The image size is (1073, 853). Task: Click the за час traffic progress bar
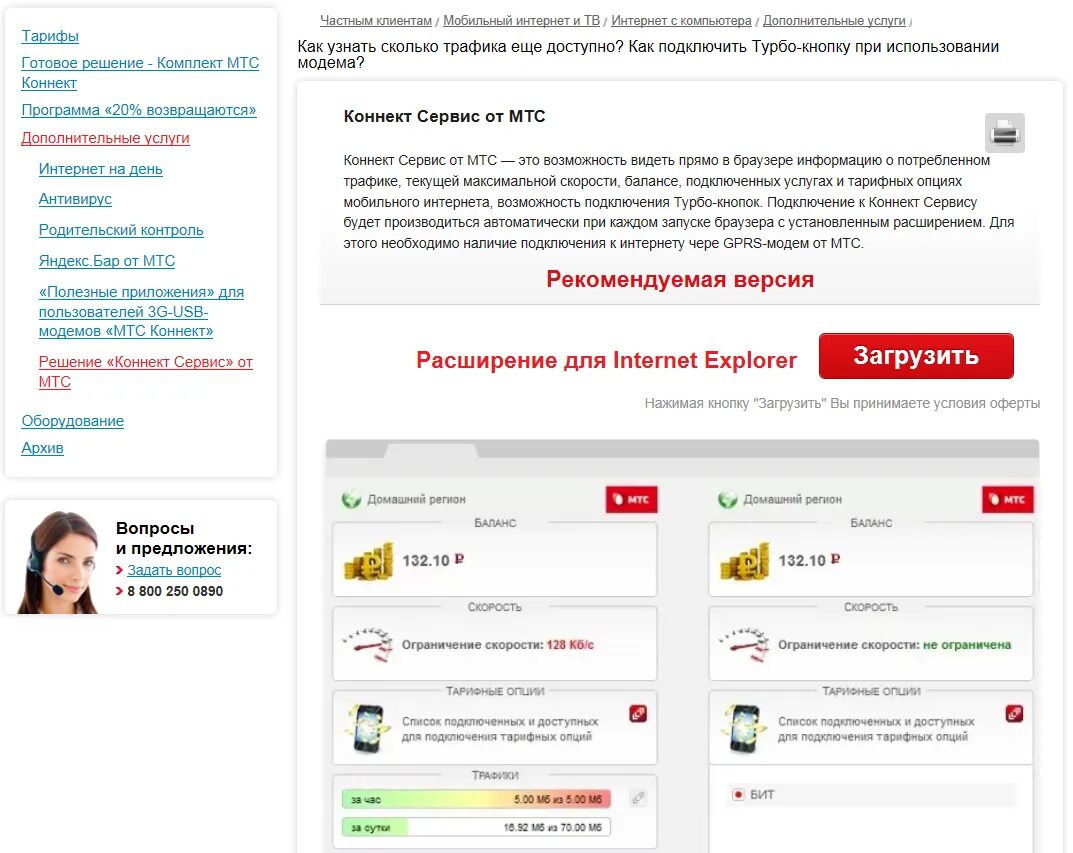(476, 799)
